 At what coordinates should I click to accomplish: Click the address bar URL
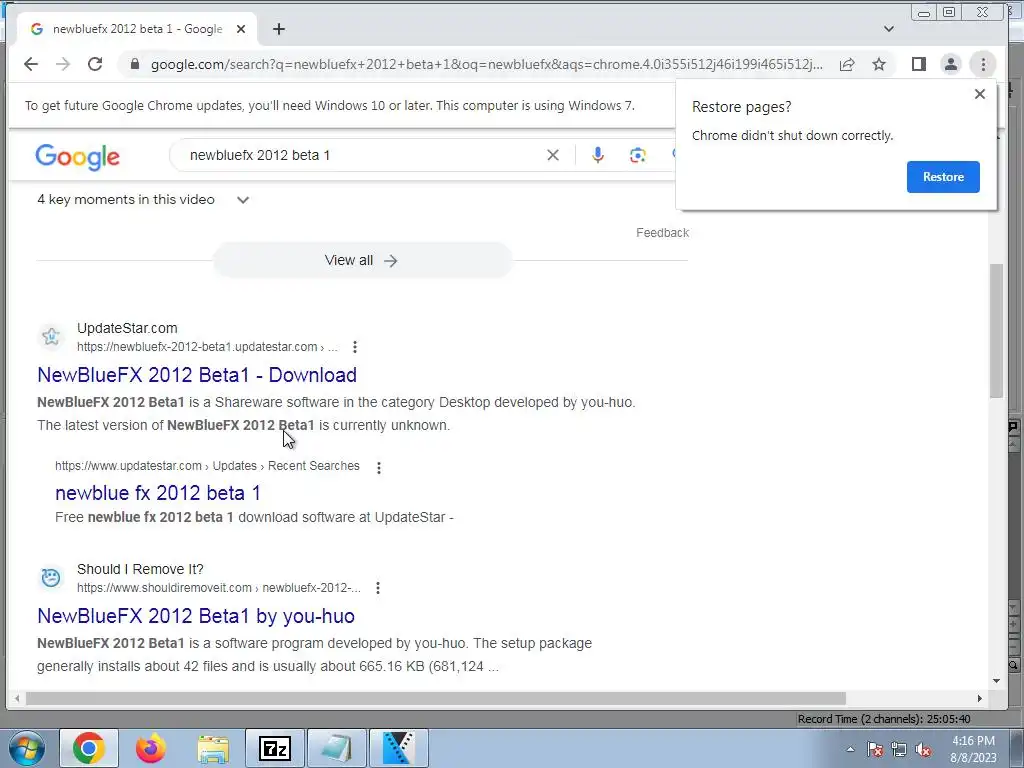487,64
